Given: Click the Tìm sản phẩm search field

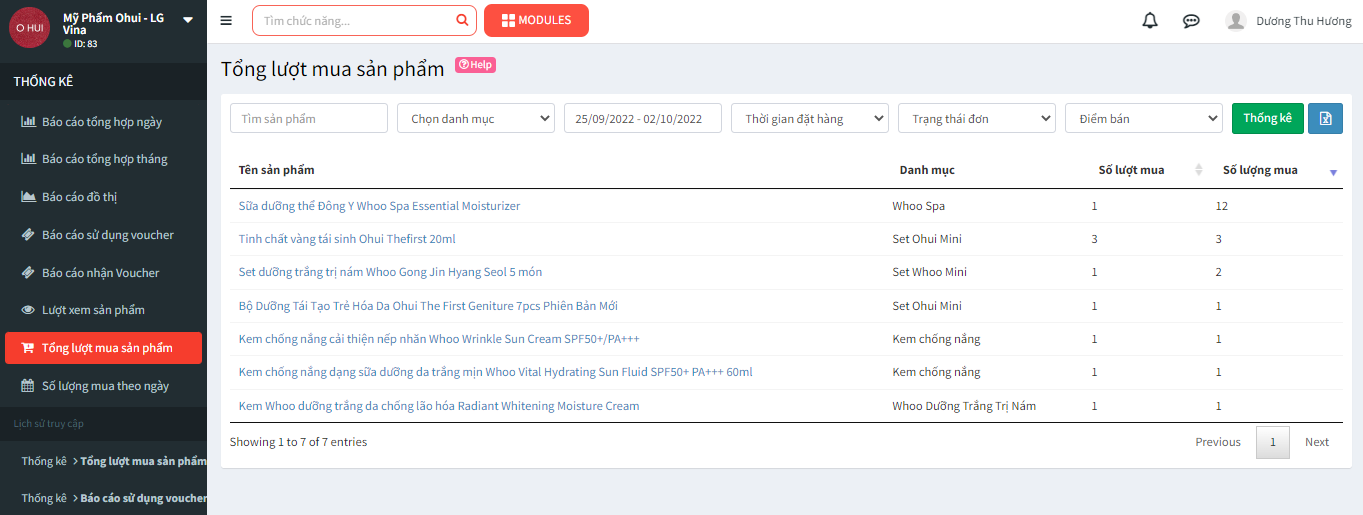Looking at the screenshot, I should [x=308, y=118].
